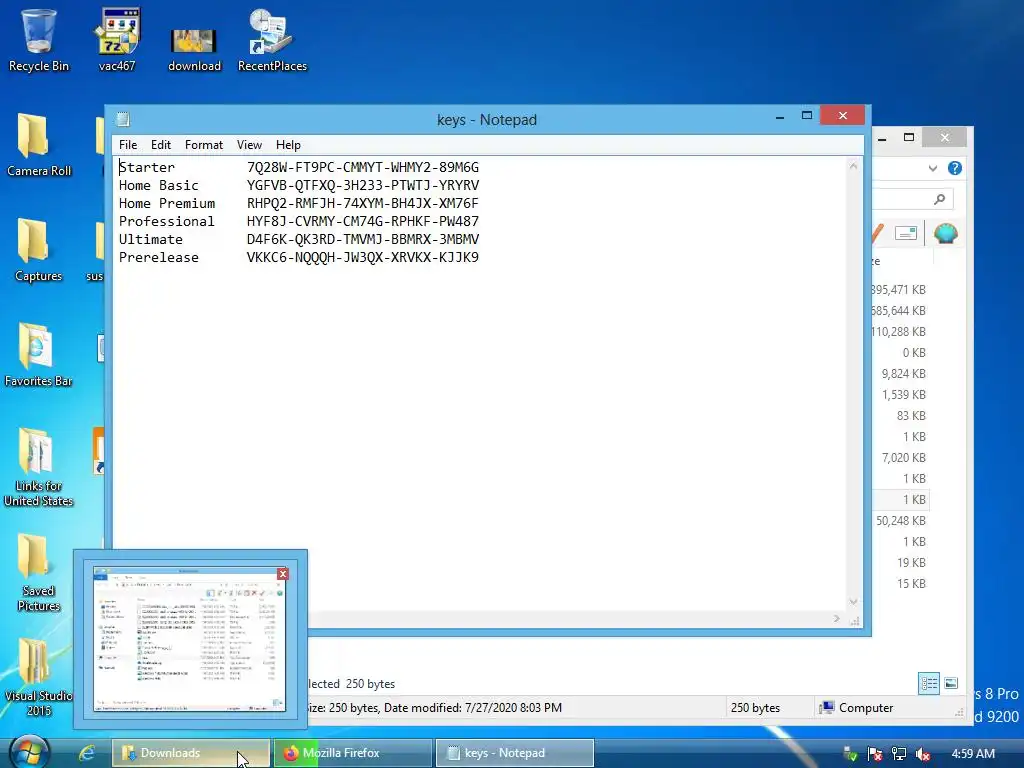The width and height of the screenshot is (1024, 768).
Task: Select the Favorites Bar folder icon
Action: point(39,355)
